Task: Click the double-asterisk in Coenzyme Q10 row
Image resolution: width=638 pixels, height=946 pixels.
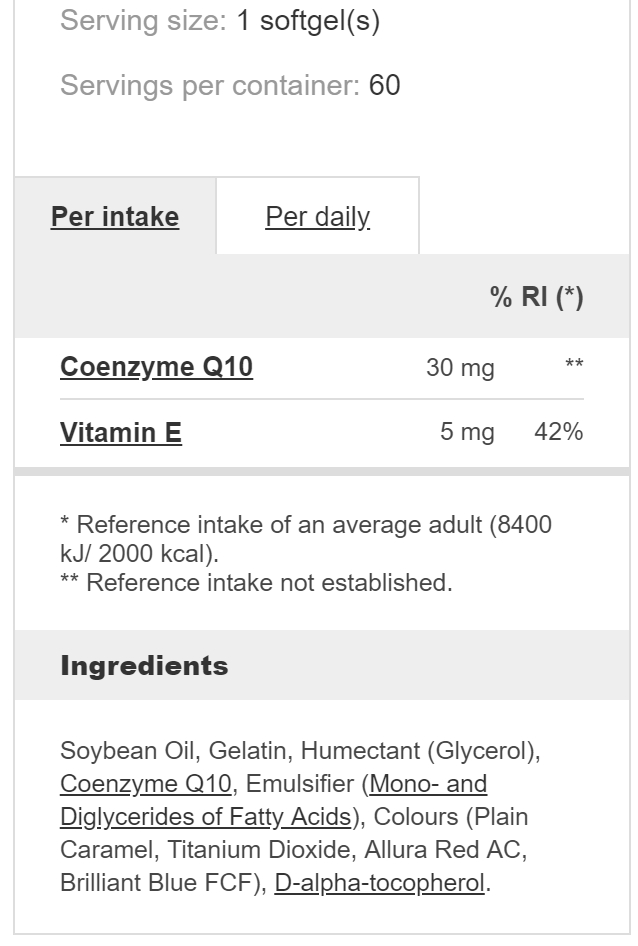Action: (574, 364)
